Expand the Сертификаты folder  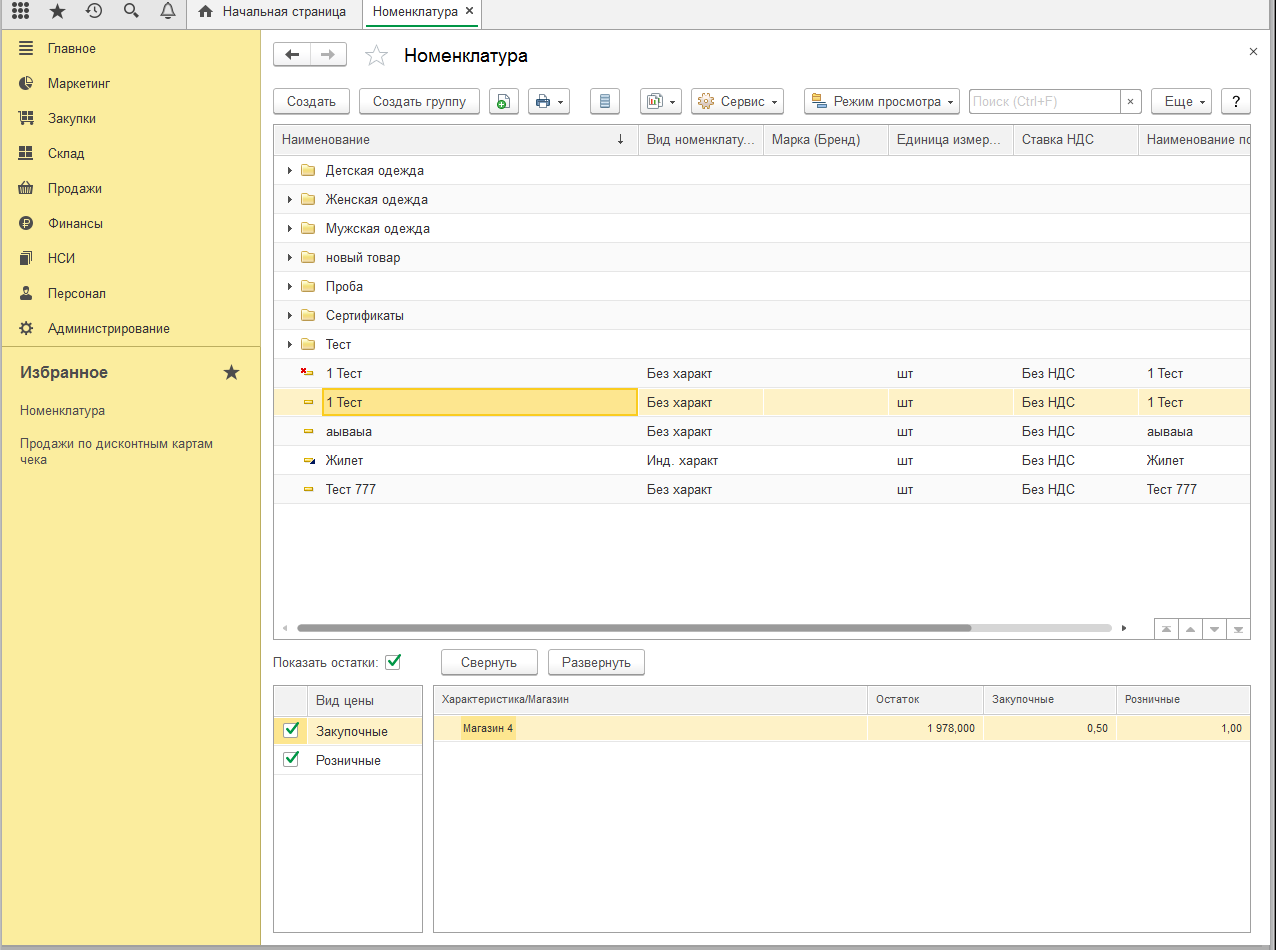tap(290, 315)
